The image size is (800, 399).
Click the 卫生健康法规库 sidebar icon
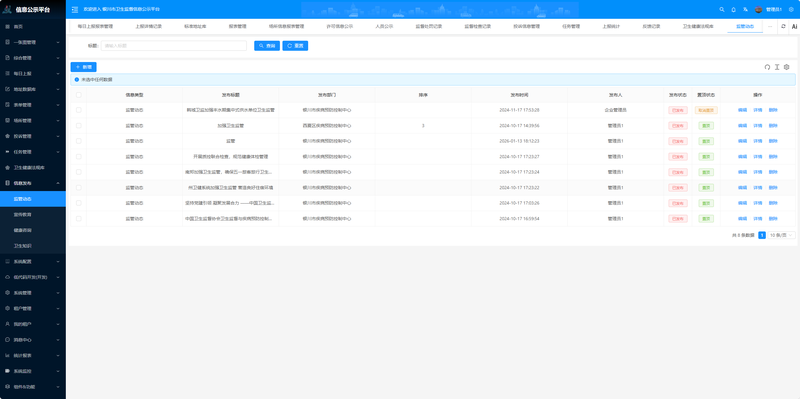point(7,167)
